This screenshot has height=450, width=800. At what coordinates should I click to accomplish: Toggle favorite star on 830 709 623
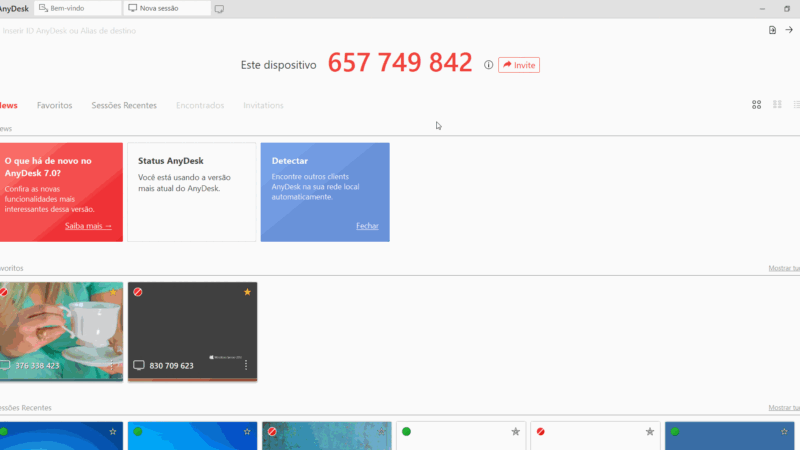(x=247, y=292)
